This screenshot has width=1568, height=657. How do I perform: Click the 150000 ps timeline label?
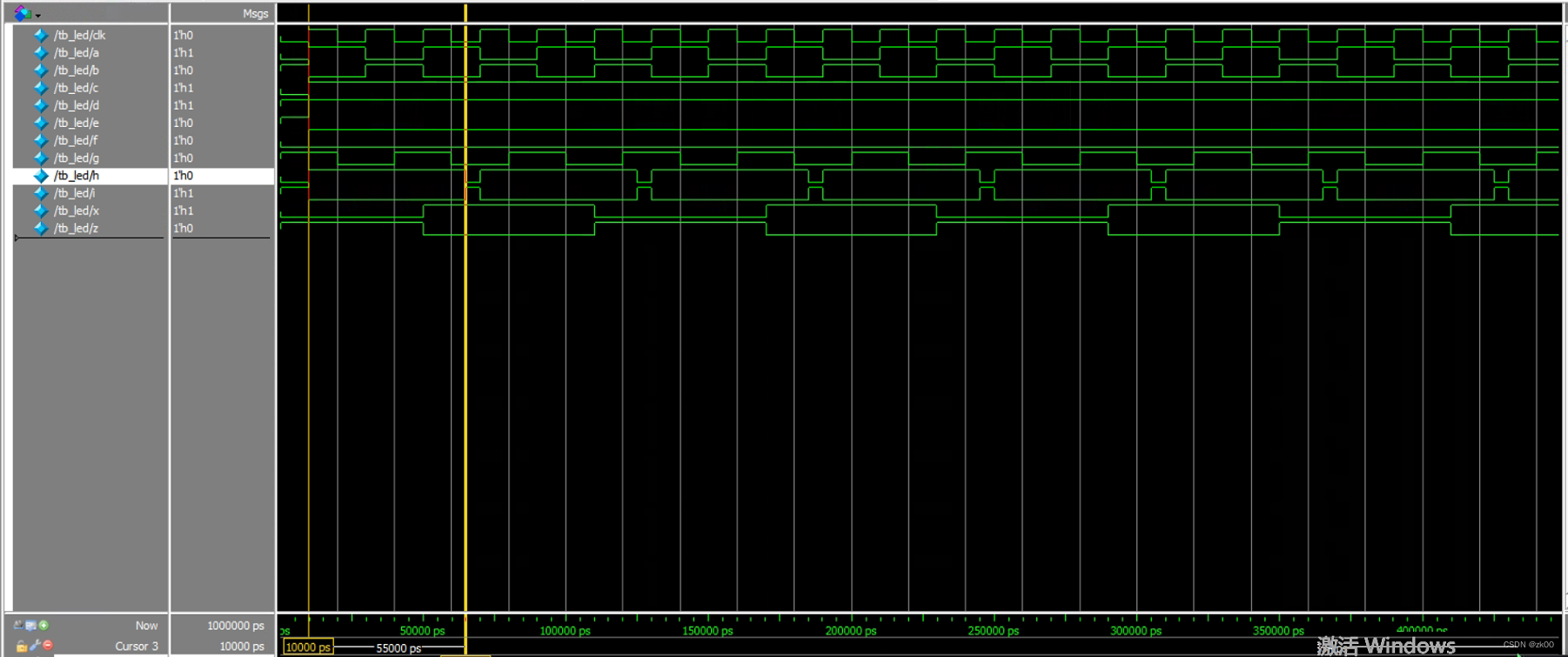[x=707, y=631]
